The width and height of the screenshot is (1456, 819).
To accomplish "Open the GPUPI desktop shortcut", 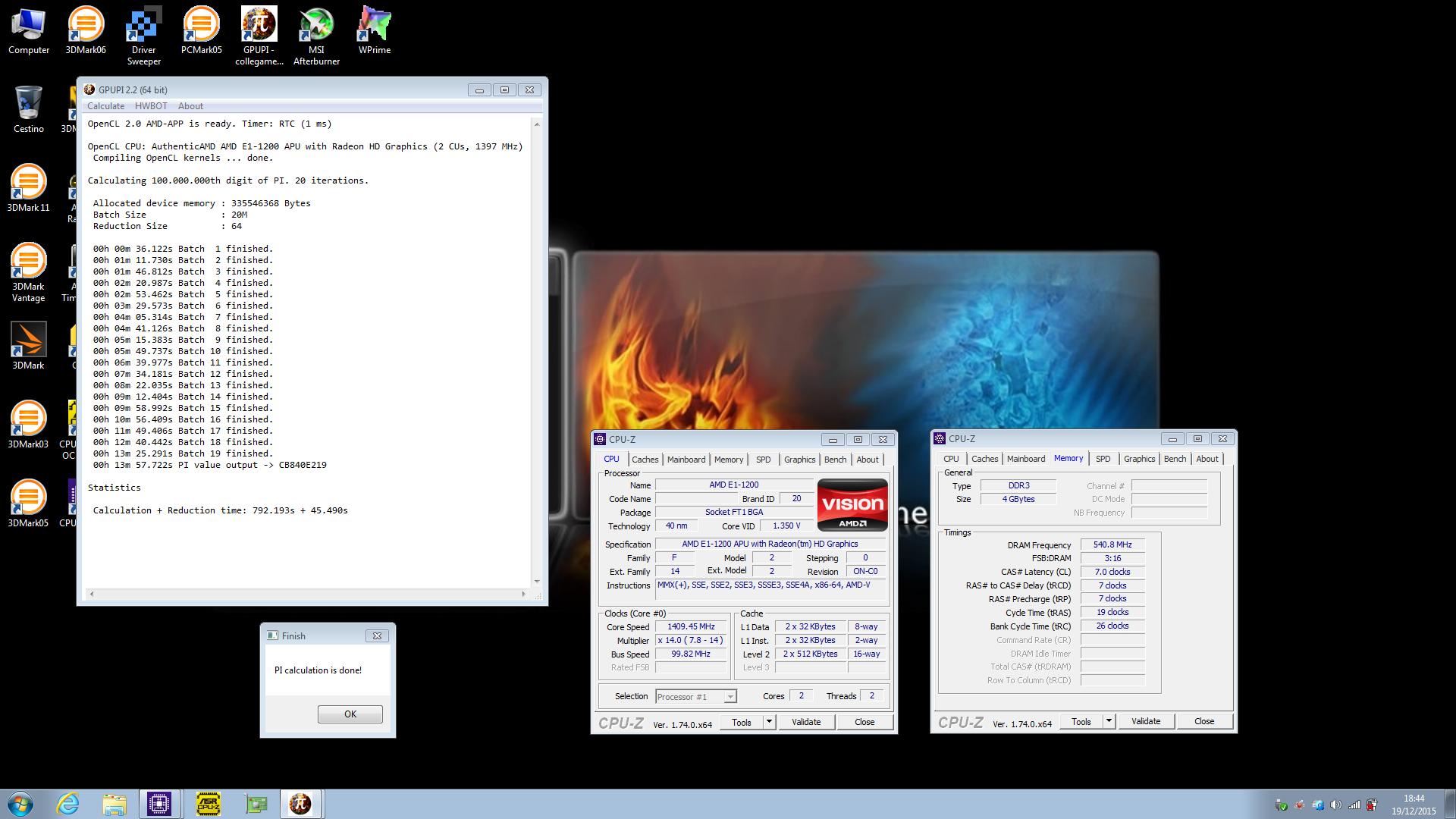I will point(259,36).
